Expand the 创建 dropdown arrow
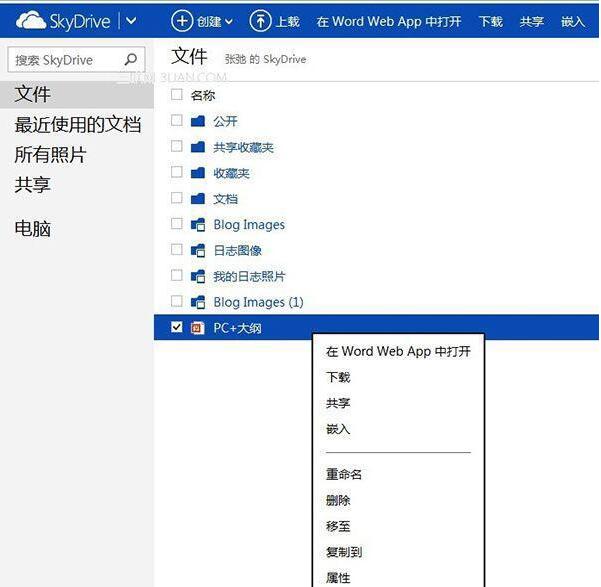The height and width of the screenshot is (587, 601). point(229,22)
